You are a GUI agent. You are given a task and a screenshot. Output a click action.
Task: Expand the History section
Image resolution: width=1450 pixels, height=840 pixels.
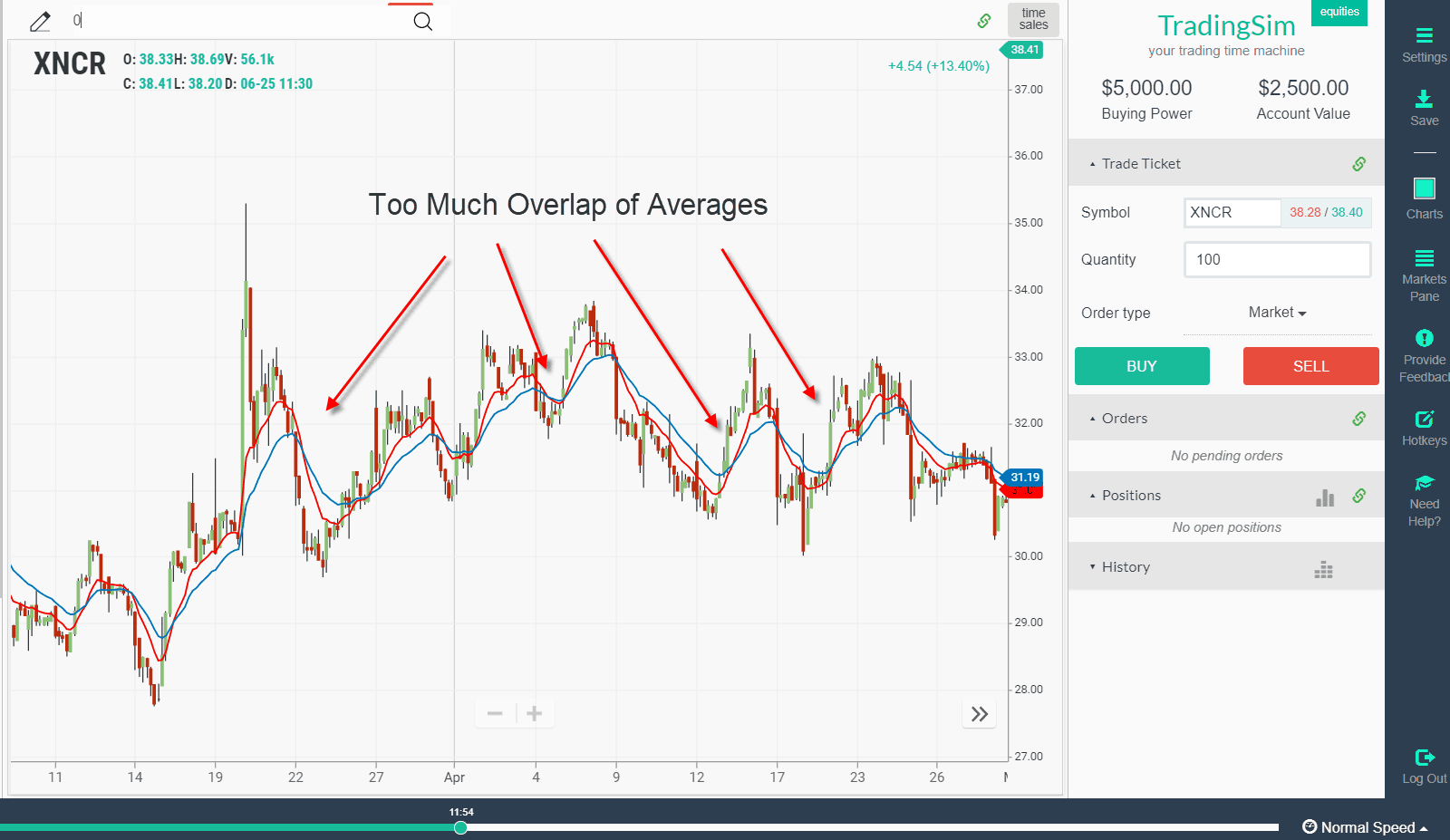(1093, 566)
